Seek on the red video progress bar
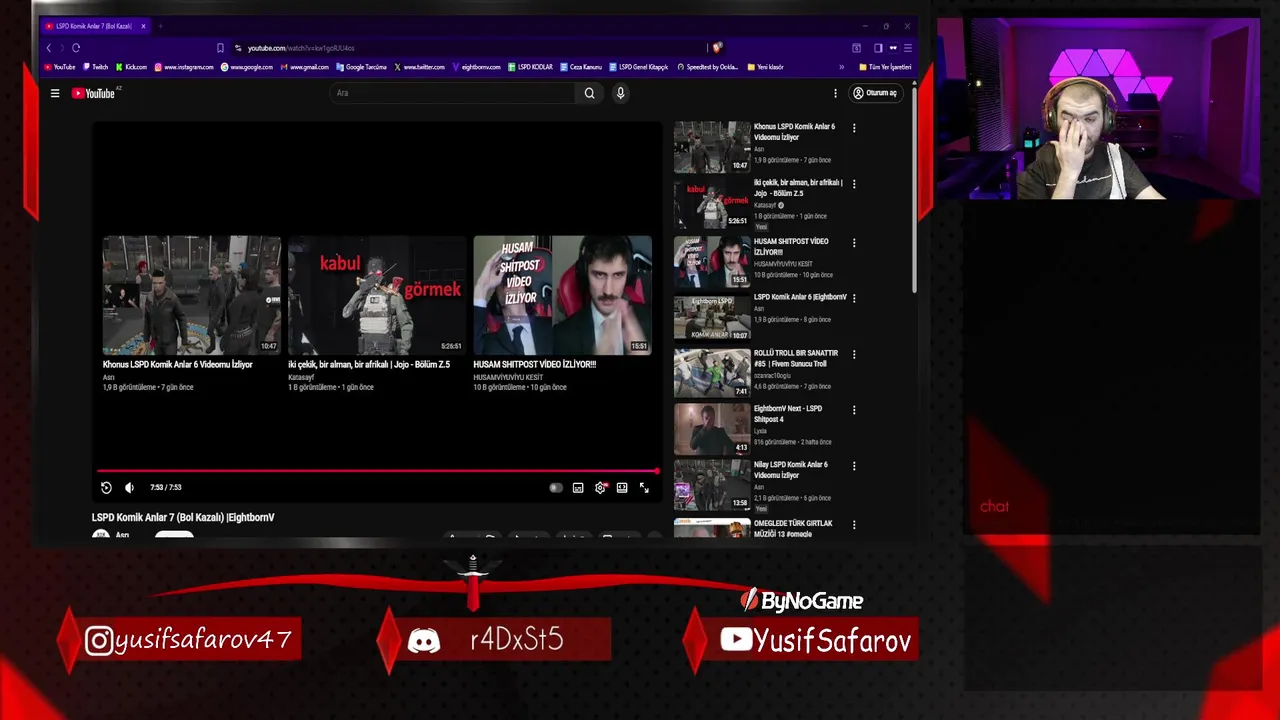This screenshot has width=1280, height=720. 378,470
